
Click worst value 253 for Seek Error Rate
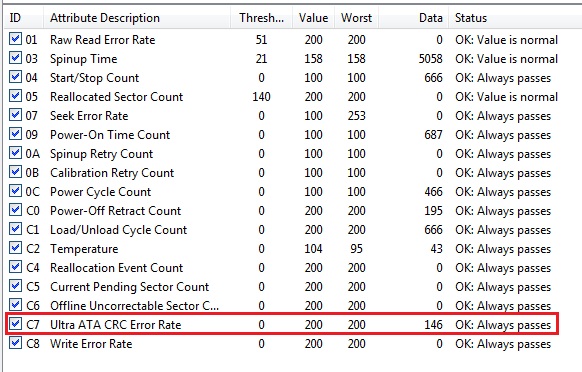point(356,116)
